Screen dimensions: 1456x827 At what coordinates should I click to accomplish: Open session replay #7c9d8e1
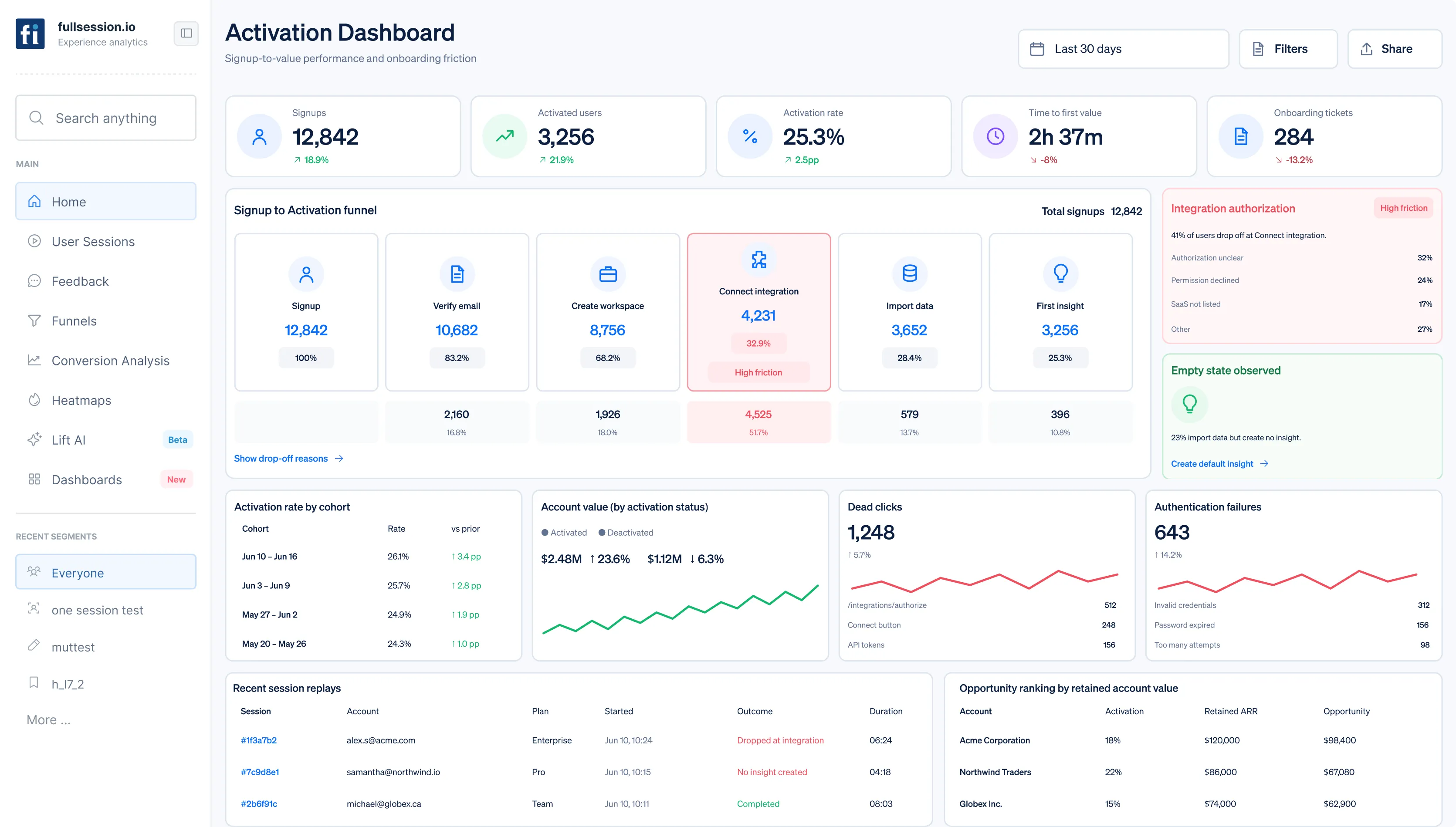260,772
